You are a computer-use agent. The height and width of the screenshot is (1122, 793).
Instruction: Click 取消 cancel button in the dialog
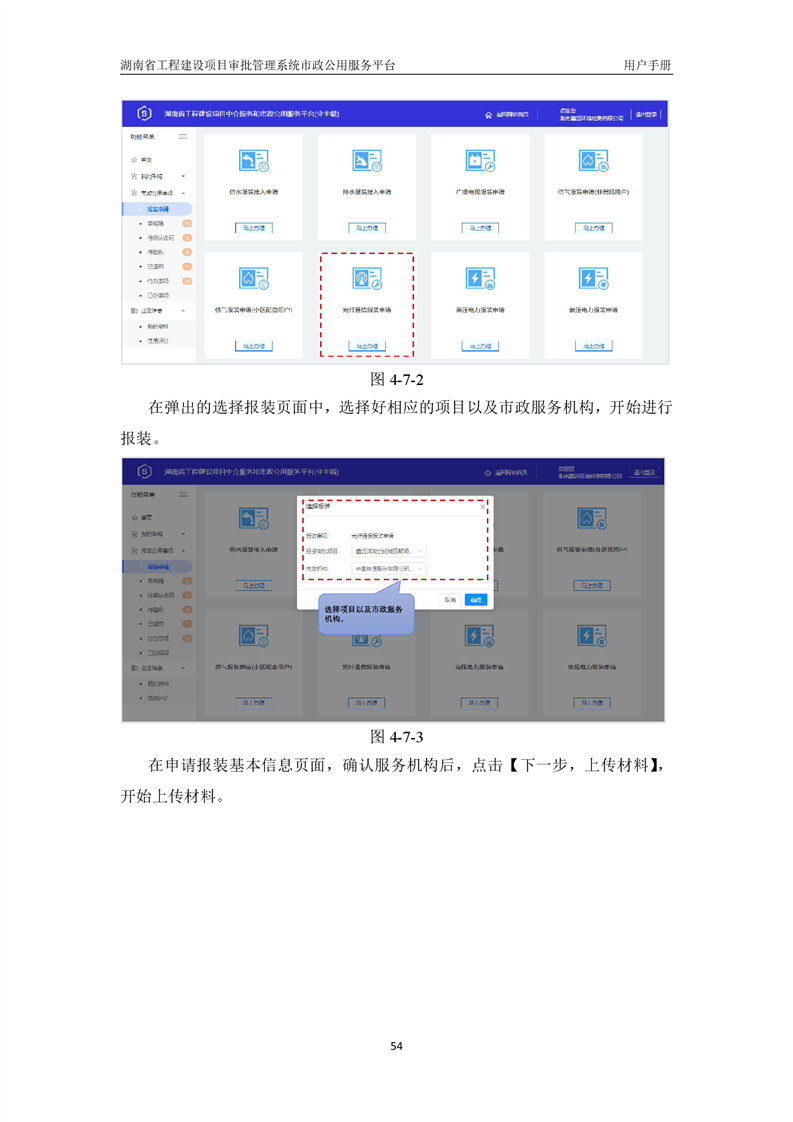coord(450,600)
